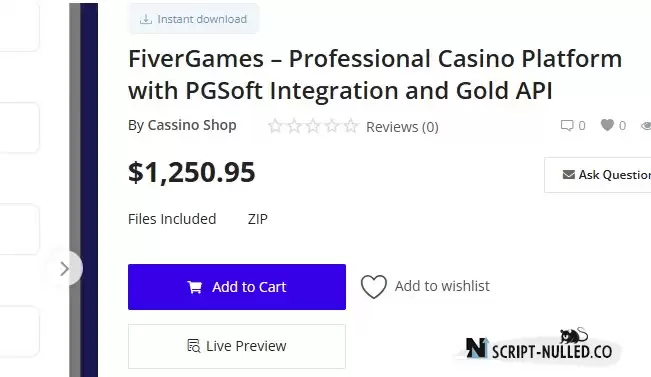651x377 pixels.
Task: Click the Instant download badge
Action: [x=193, y=19]
